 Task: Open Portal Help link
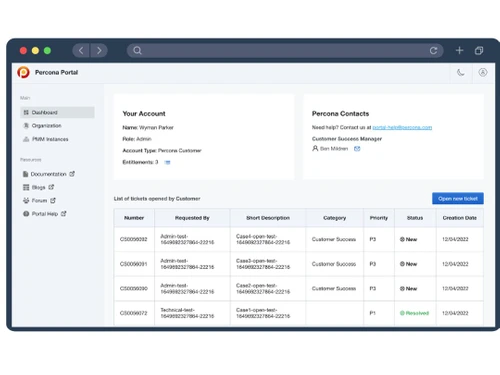(x=45, y=214)
